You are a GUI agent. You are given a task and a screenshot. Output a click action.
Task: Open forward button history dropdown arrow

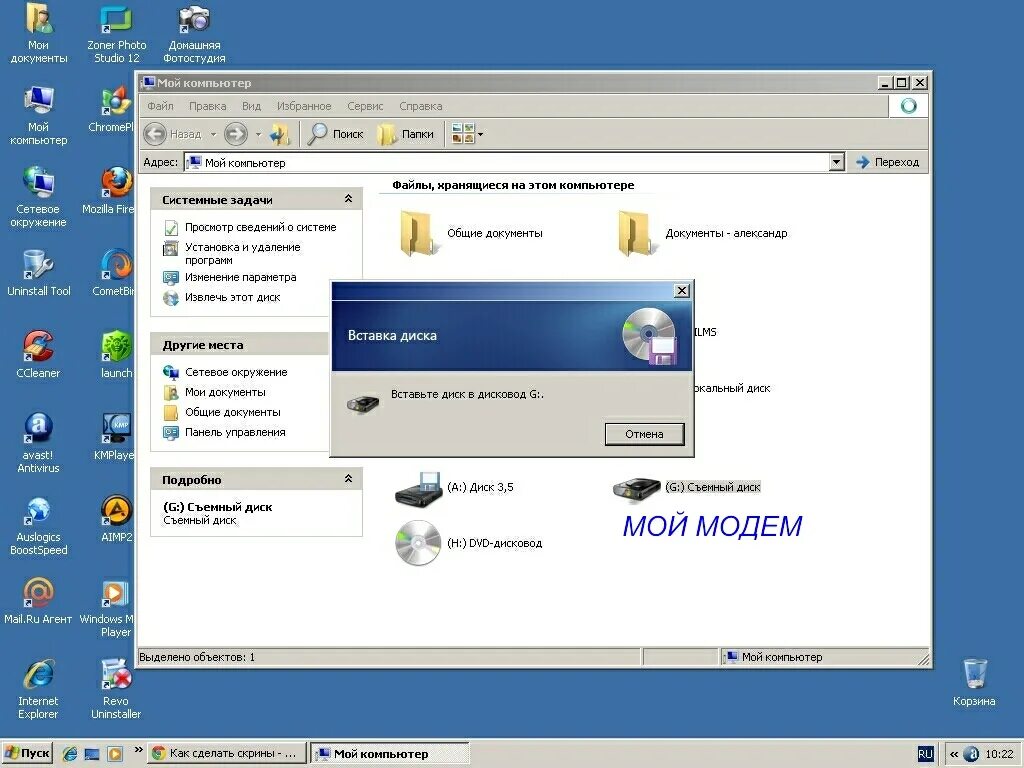[x=258, y=135]
